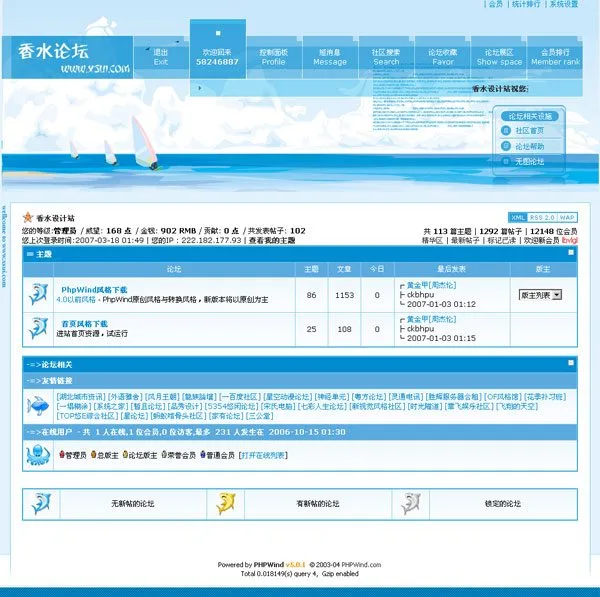This screenshot has width=600, height=597.
Task: Click the dolphin icon beside PhpWind风格下载
Action: [38, 294]
